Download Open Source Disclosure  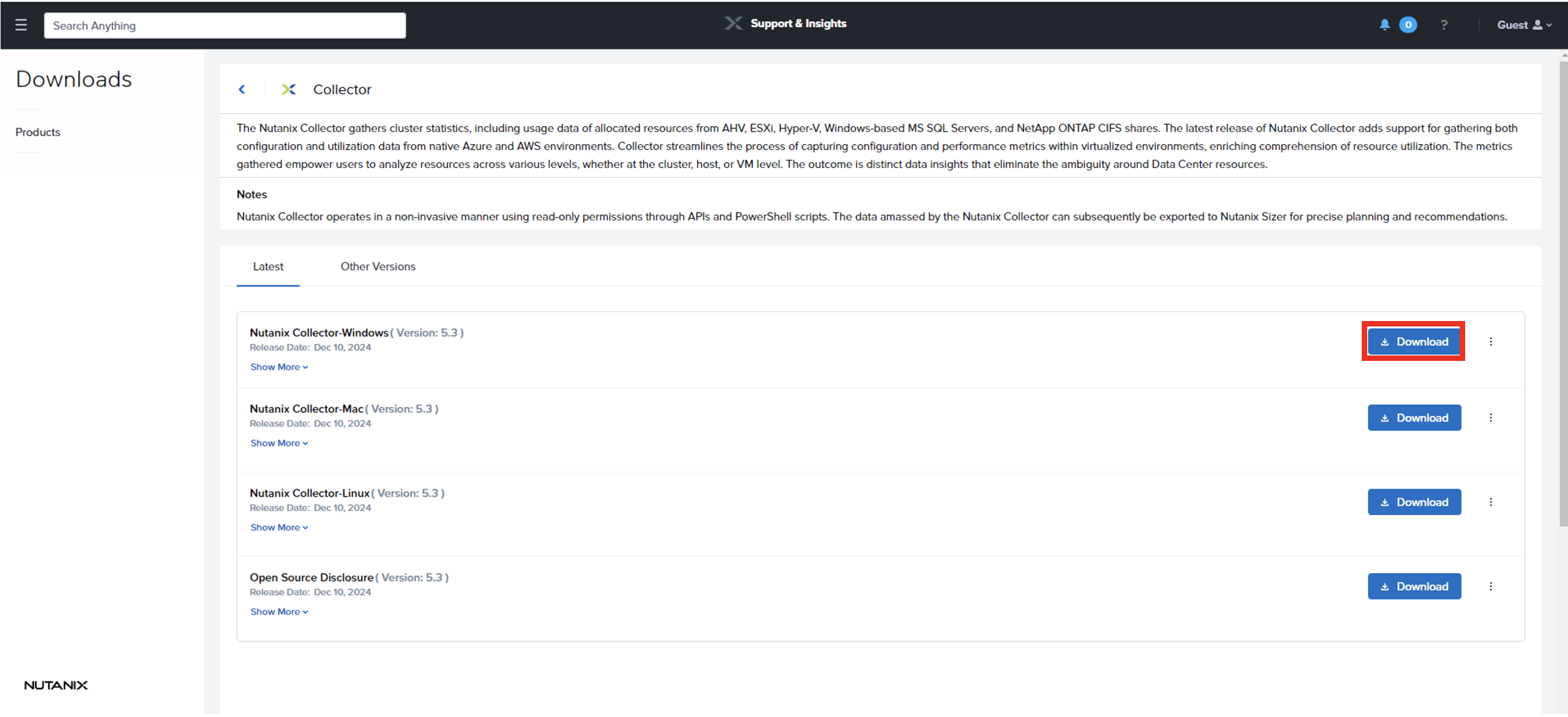coord(1414,587)
